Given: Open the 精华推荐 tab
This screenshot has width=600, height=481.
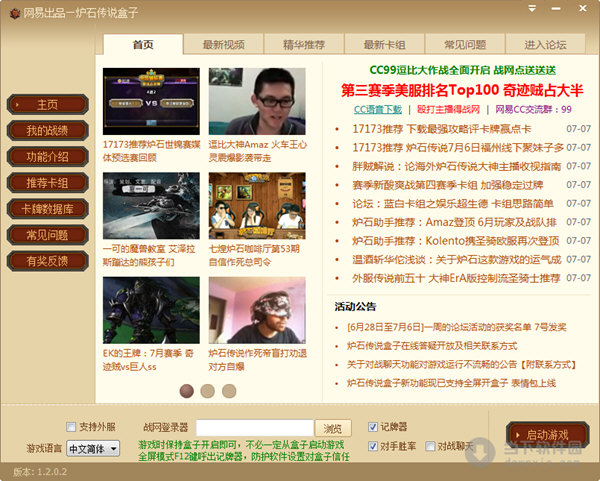Looking at the screenshot, I should [304, 44].
